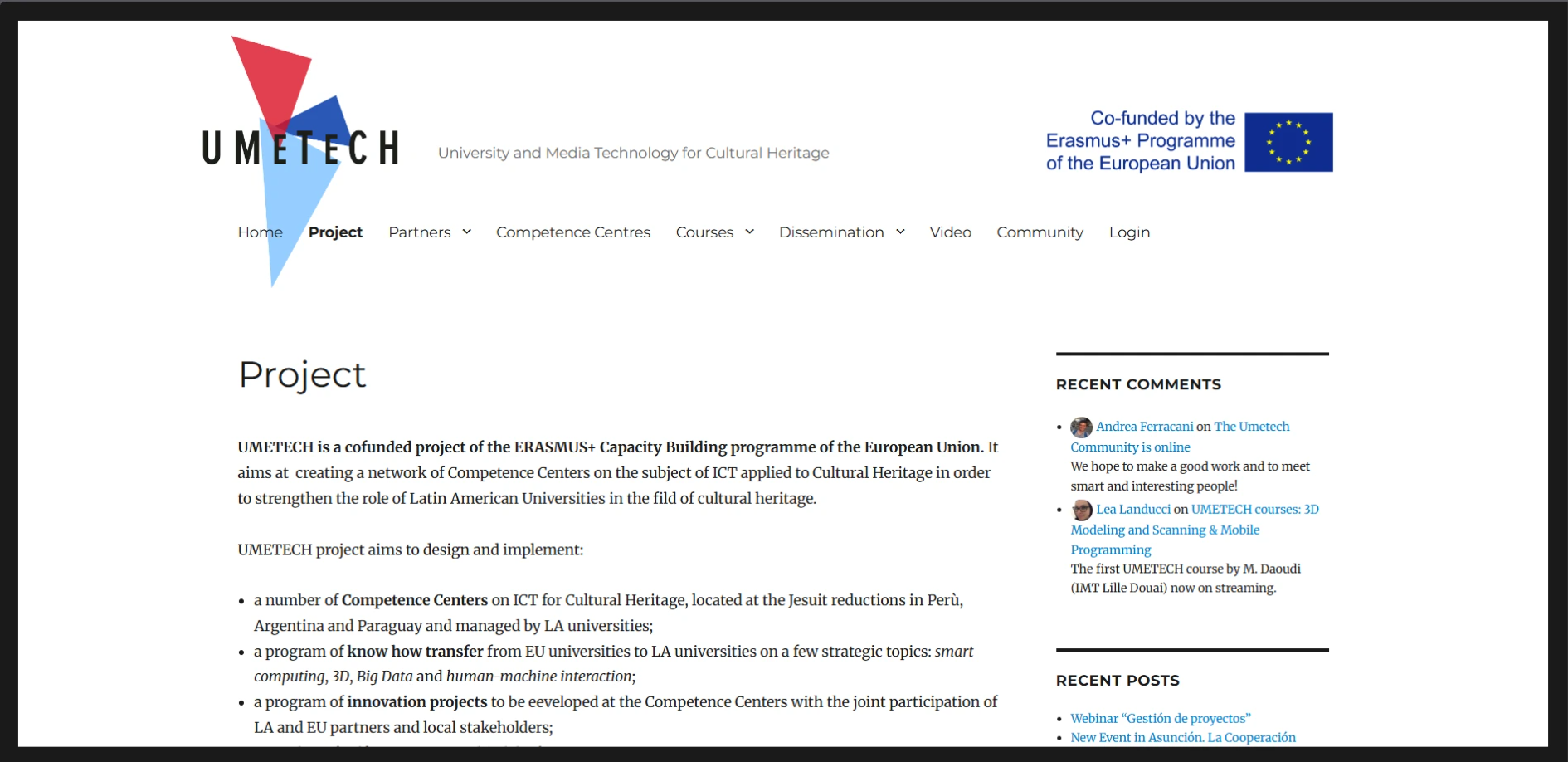Screen dimensions: 1568x762
Task: Select Project in the navigation menu
Action: click(x=335, y=232)
